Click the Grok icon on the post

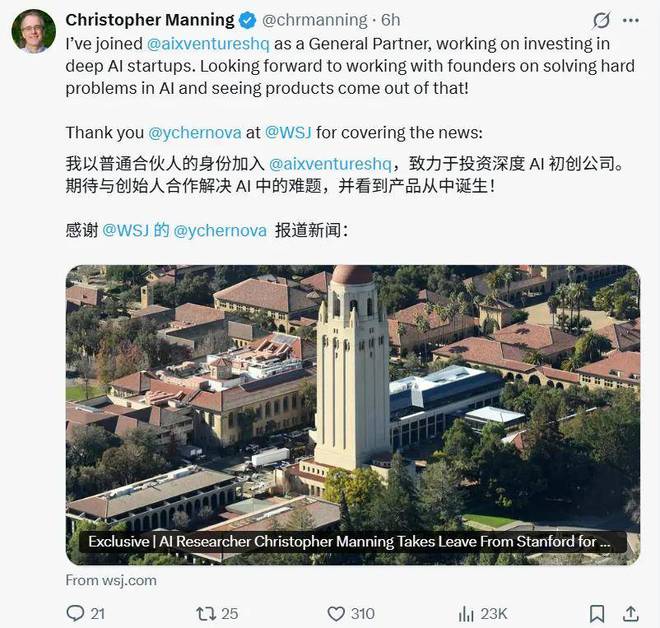[x=601, y=20]
